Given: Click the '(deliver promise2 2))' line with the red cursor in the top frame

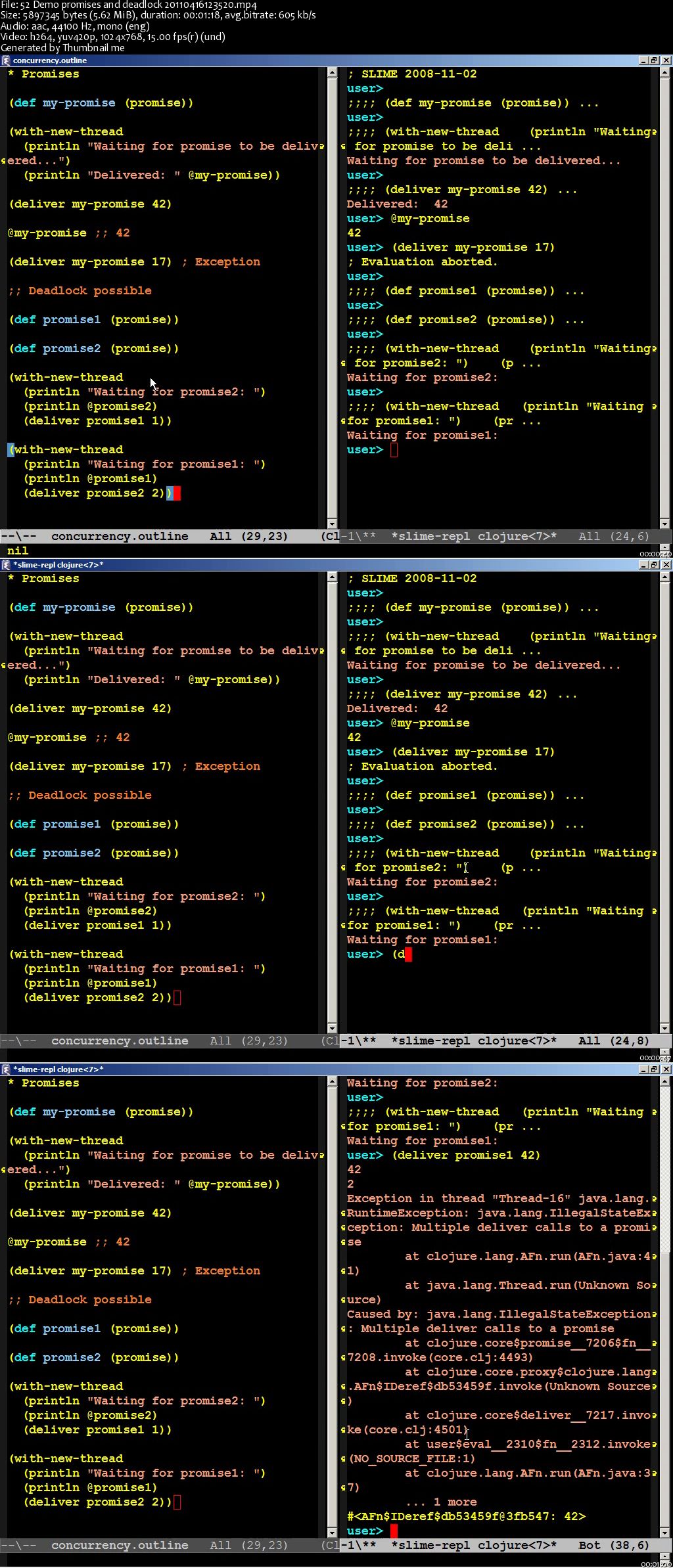Looking at the screenshot, I should tap(101, 493).
